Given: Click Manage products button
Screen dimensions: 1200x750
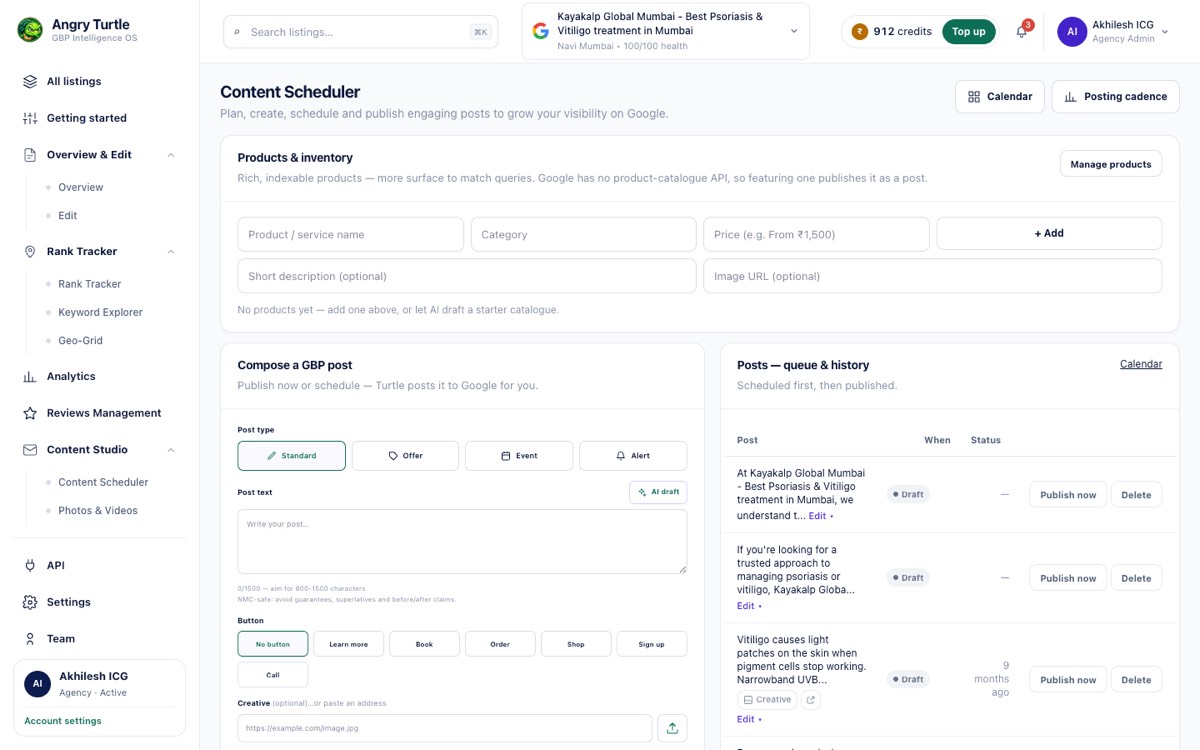Looking at the screenshot, I should (x=1111, y=164).
